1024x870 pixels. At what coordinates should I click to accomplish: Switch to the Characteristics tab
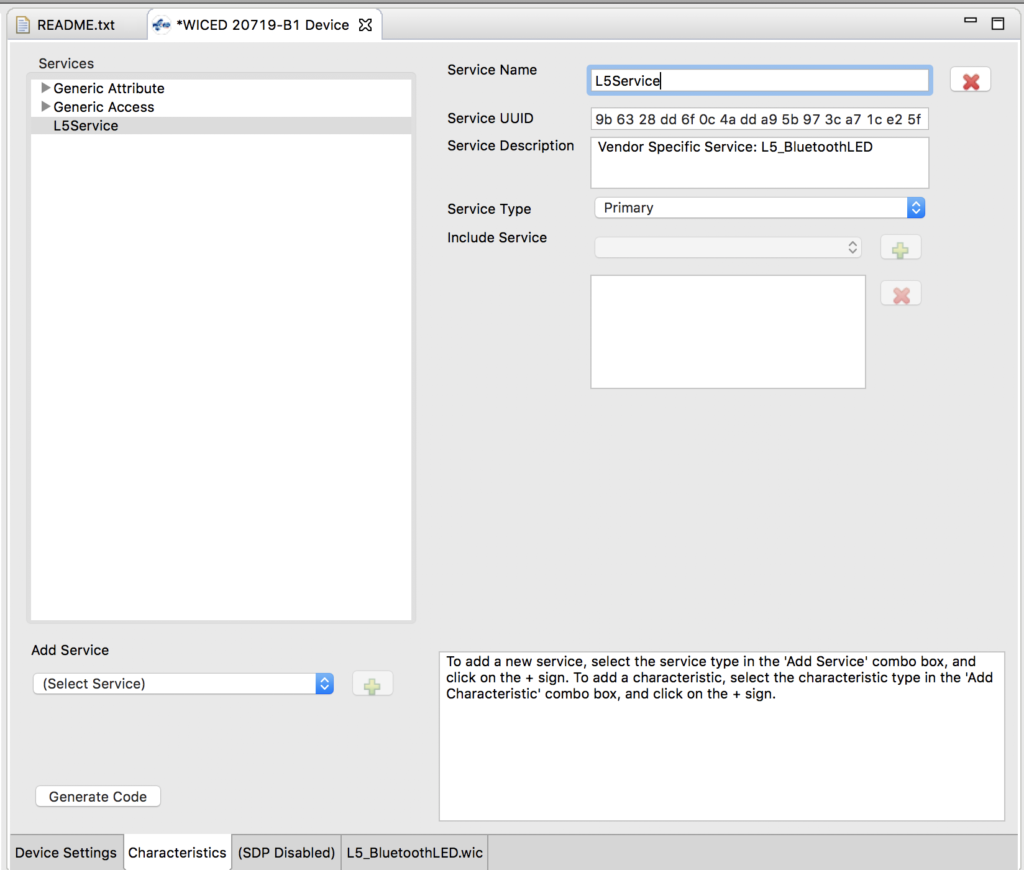coord(177,852)
